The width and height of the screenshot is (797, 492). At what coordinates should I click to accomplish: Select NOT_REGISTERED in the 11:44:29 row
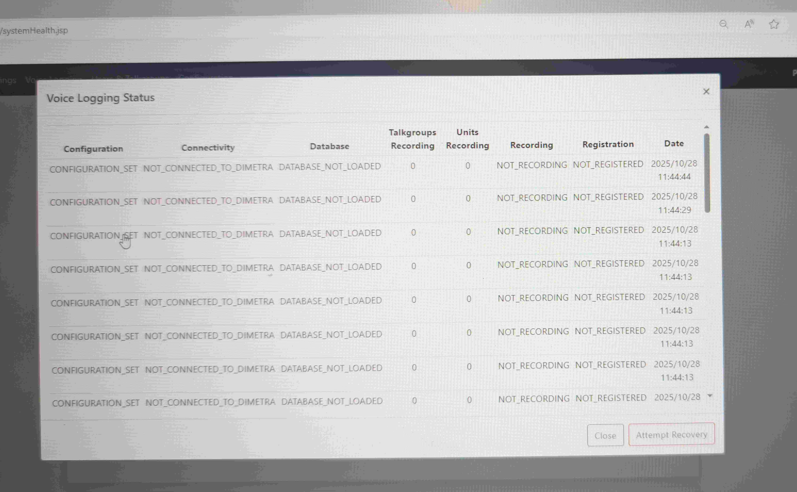pos(608,197)
